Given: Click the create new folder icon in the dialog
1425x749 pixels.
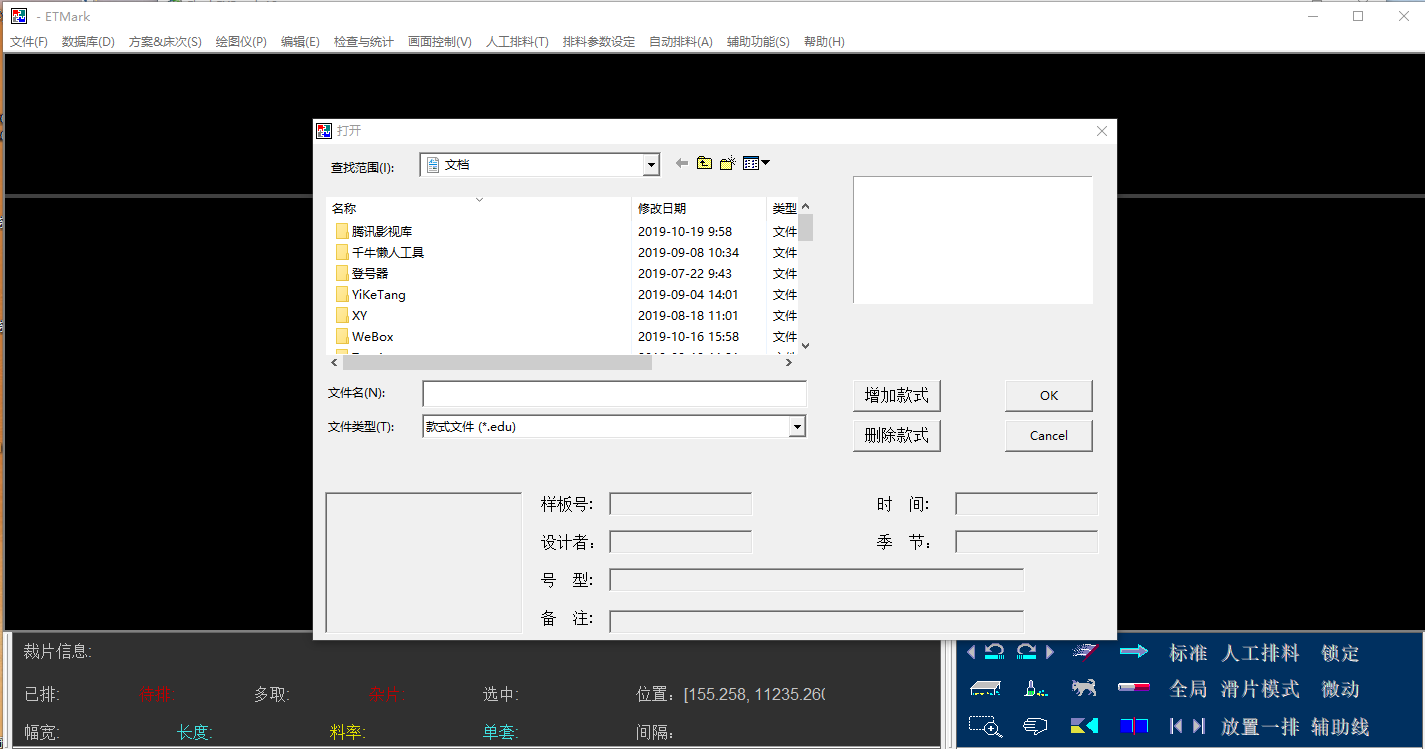Looking at the screenshot, I should (726, 162).
